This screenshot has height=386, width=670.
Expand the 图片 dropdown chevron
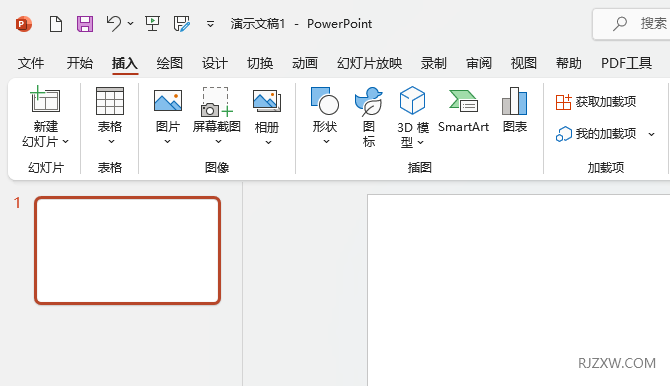tap(168, 141)
